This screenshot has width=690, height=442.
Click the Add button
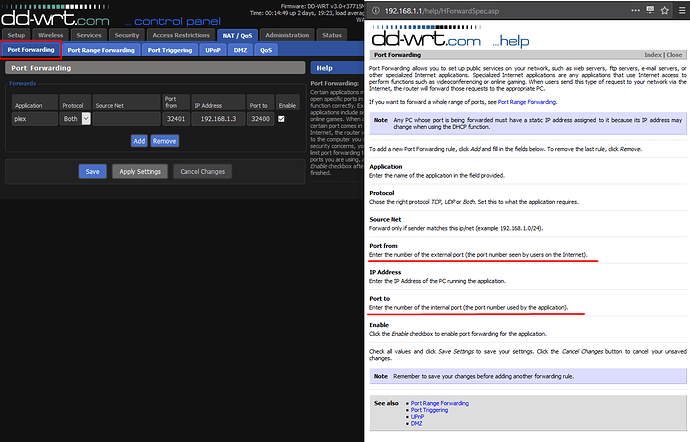tap(139, 141)
